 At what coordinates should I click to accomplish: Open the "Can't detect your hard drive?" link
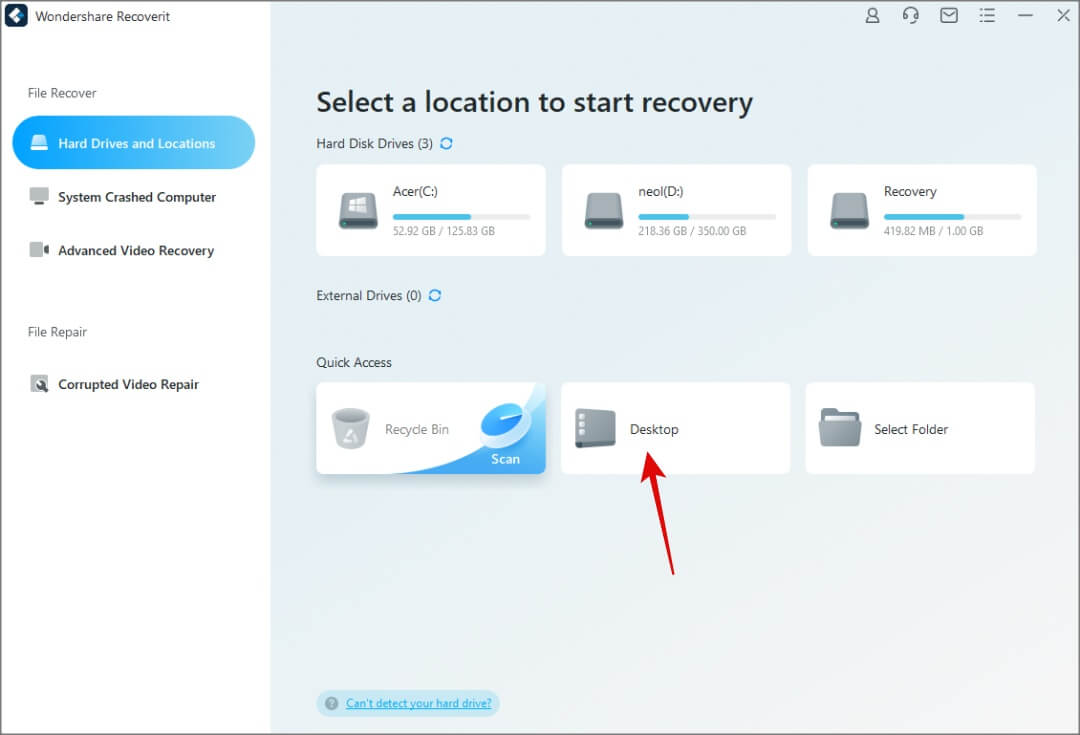(419, 703)
